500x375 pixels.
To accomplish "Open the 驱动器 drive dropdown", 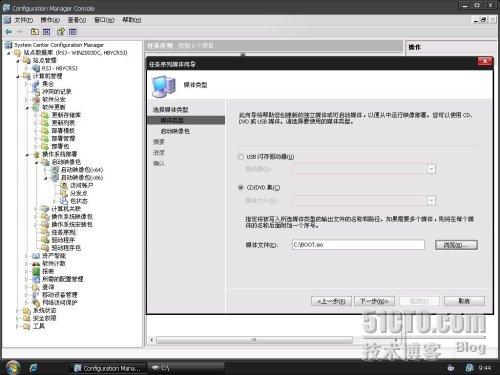I will (x=431, y=169).
